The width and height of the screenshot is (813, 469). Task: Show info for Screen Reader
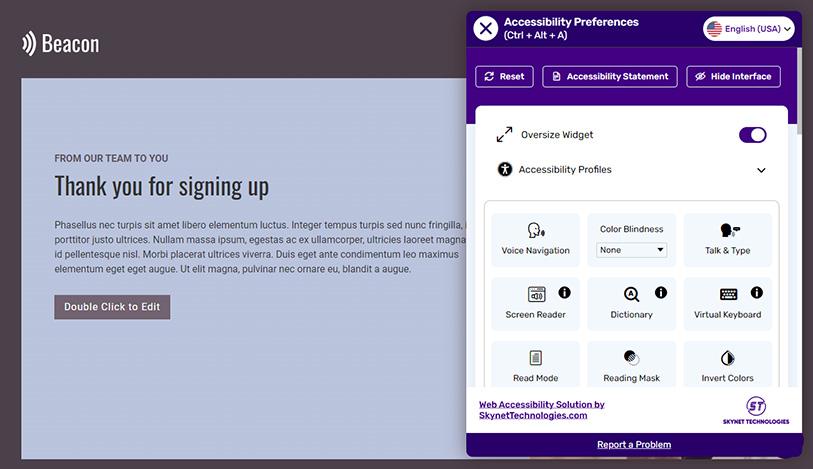pyautogui.click(x=564, y=293)
